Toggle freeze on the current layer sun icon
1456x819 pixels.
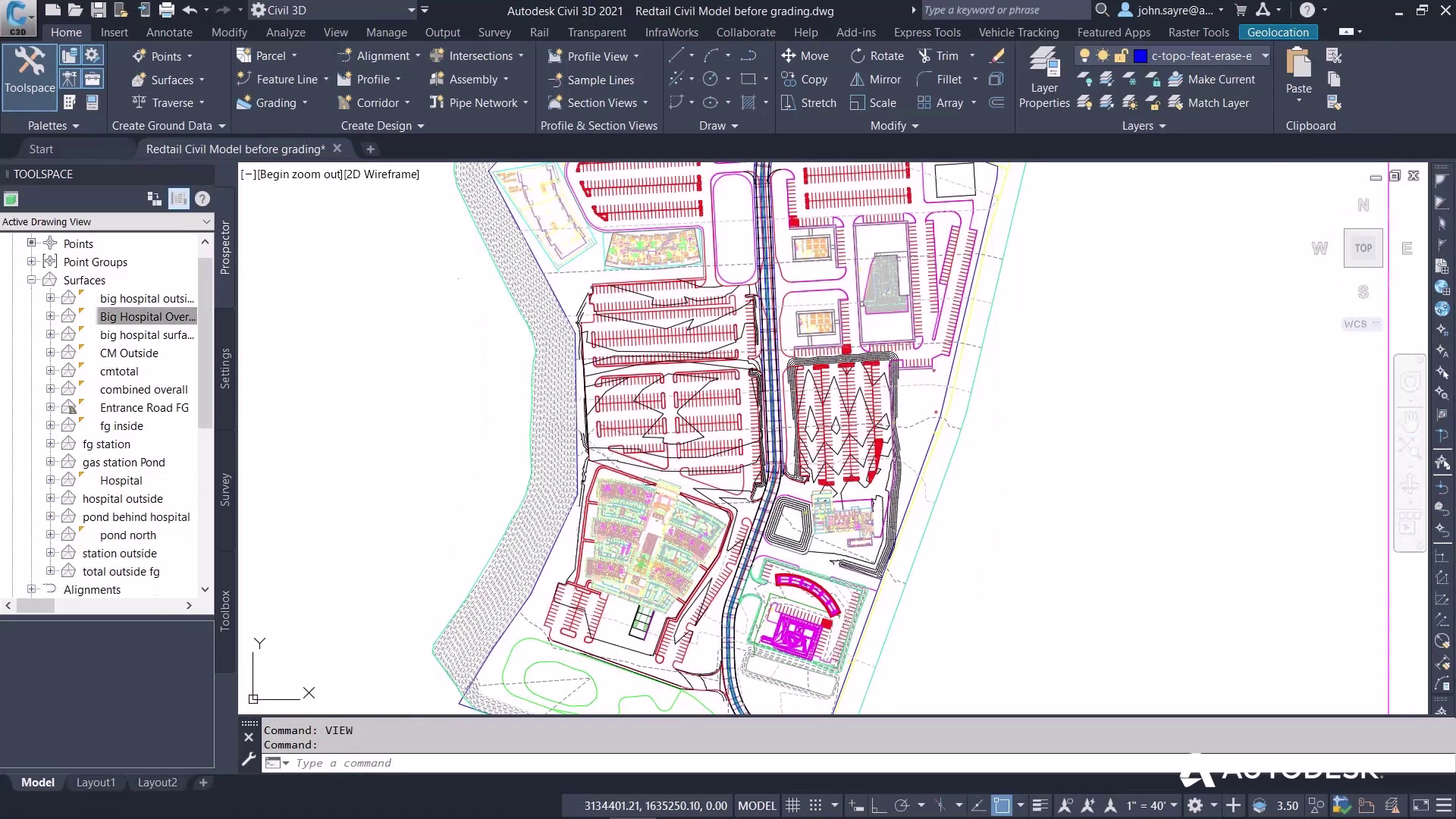tap(1102, 55)
